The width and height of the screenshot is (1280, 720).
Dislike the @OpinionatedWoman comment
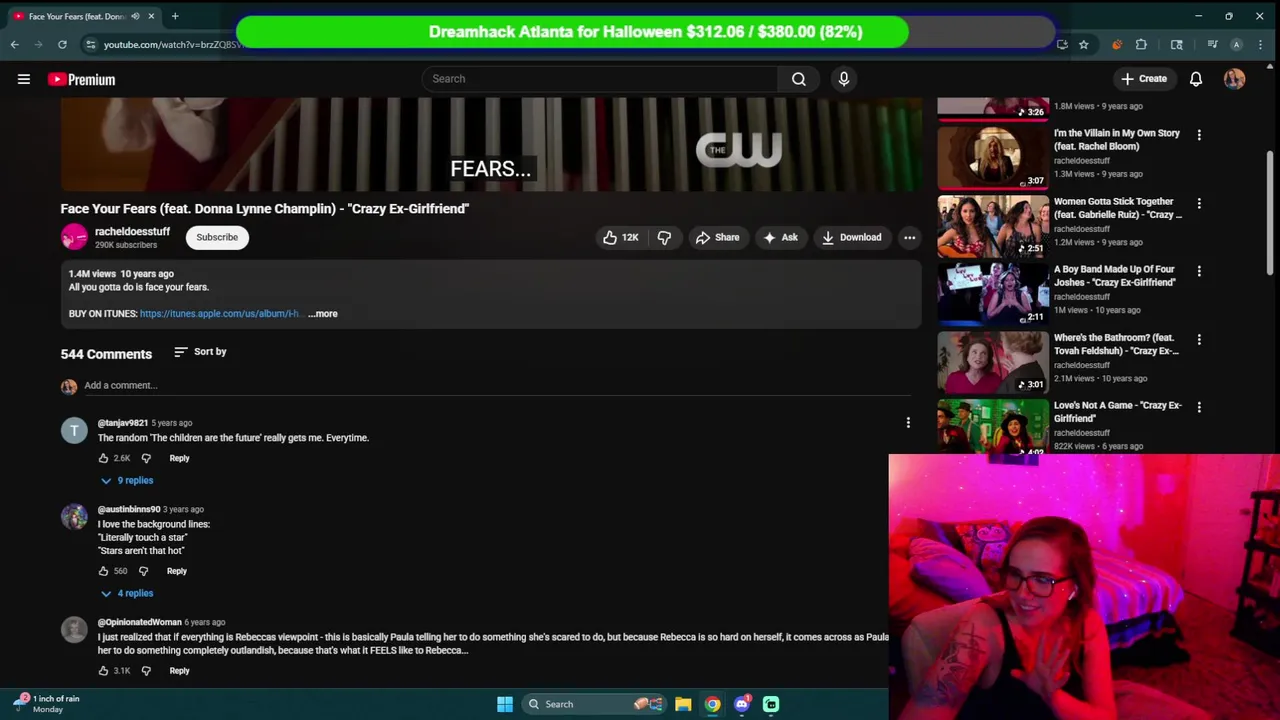pyautogui.click(x=146, y=671)
